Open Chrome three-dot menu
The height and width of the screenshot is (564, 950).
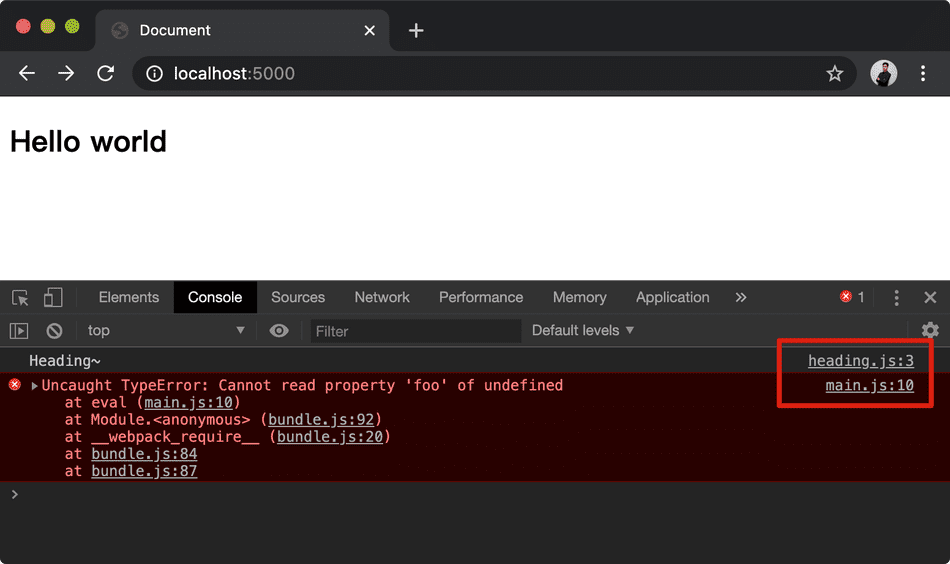pos(923,74)
